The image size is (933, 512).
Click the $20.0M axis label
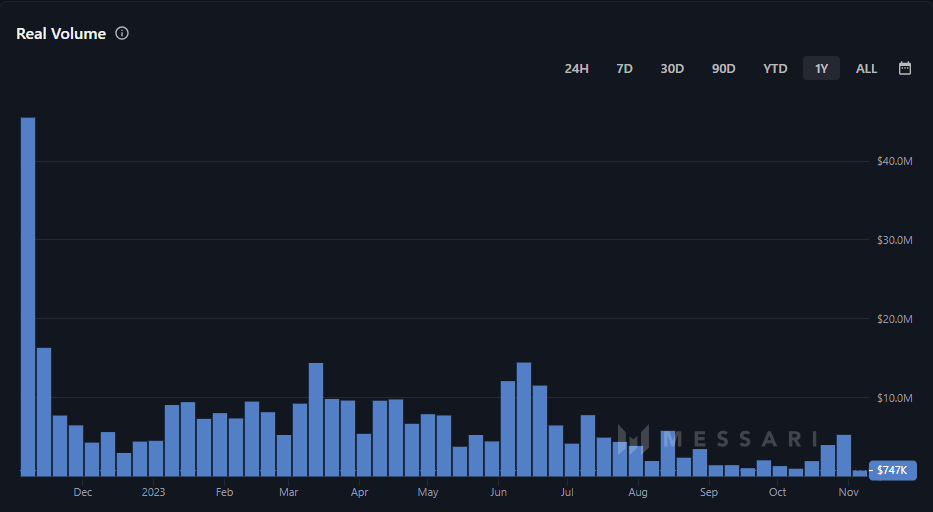tap(894, 319)
